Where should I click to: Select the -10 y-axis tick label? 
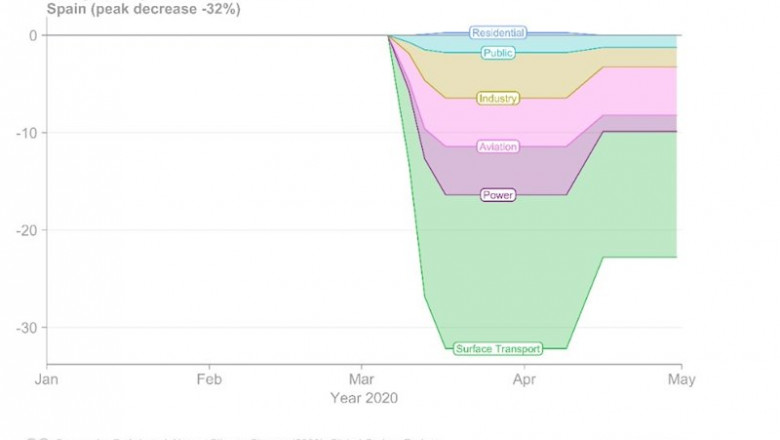click(x=26, y=133)
